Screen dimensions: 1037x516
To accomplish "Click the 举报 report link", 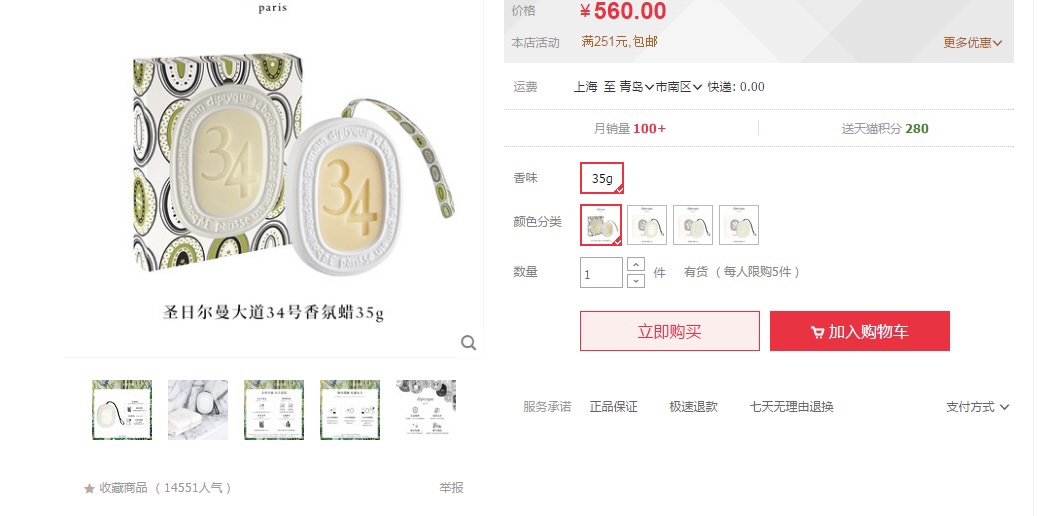I will (x=451, y=488).
